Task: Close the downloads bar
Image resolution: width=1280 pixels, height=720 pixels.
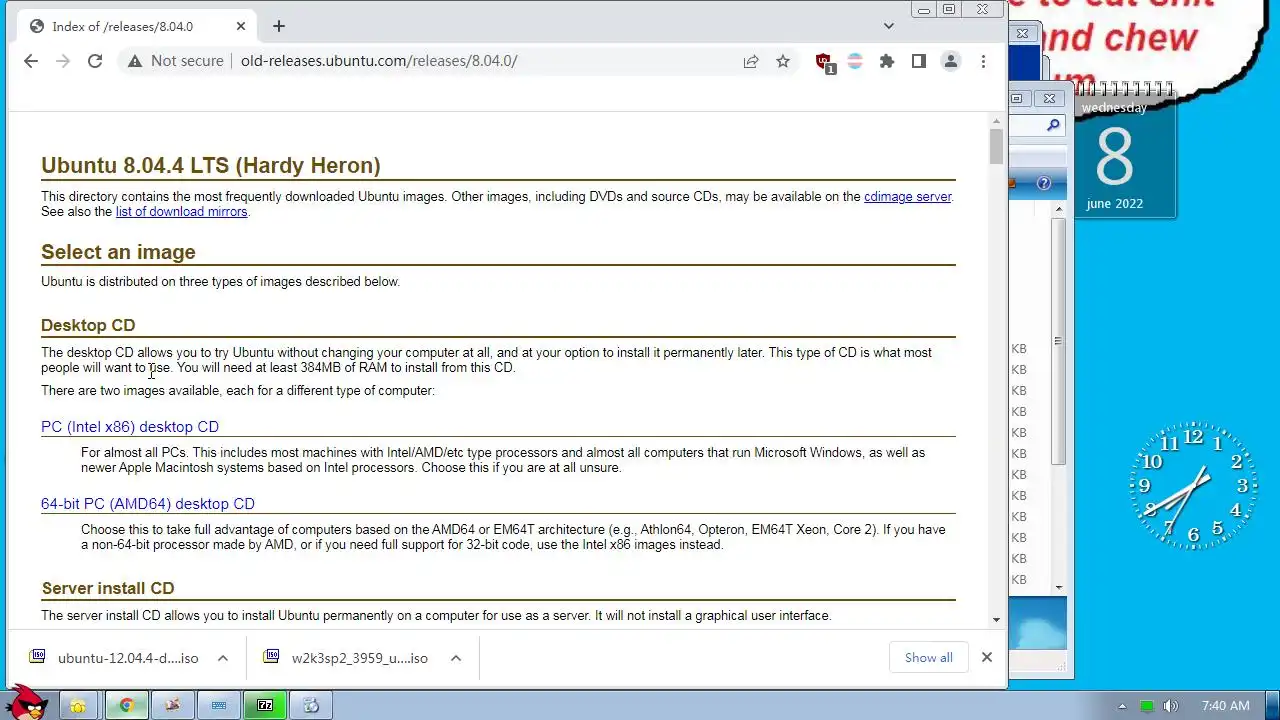Action: [x=987, y=658]
